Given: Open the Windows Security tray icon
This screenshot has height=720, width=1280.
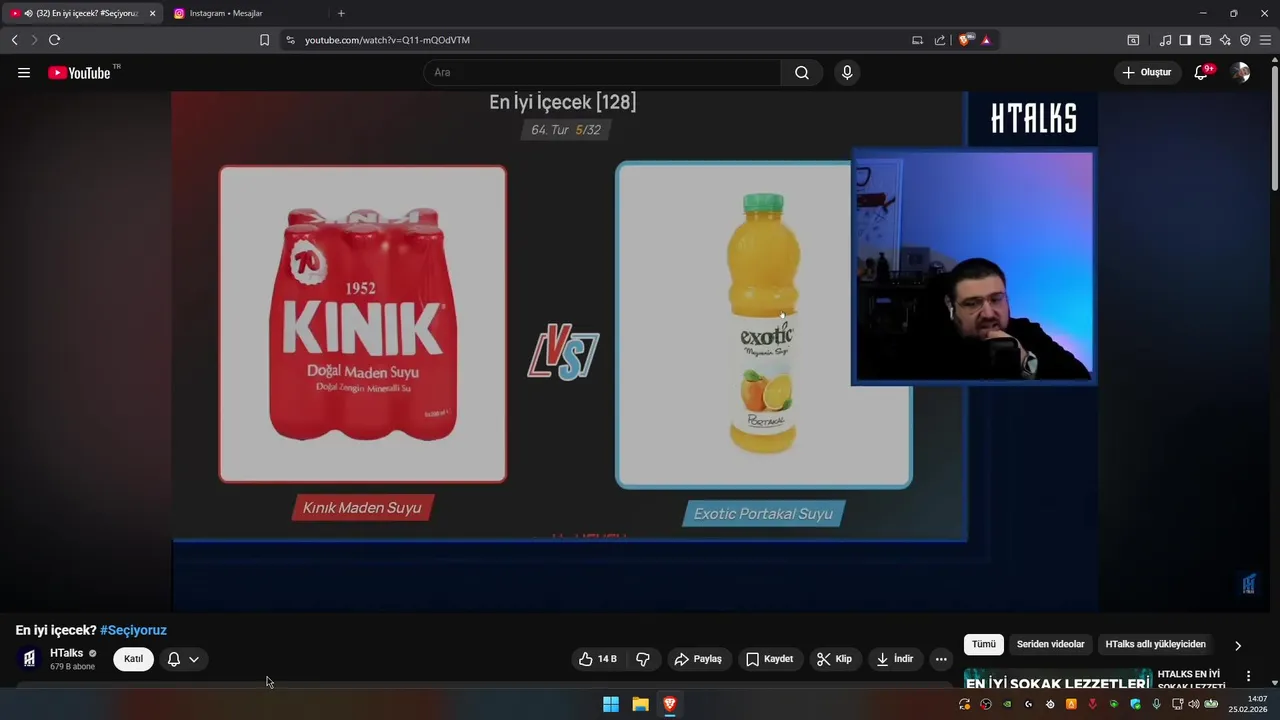Looking at the screenshot, I should click(x=1136, y=704).
